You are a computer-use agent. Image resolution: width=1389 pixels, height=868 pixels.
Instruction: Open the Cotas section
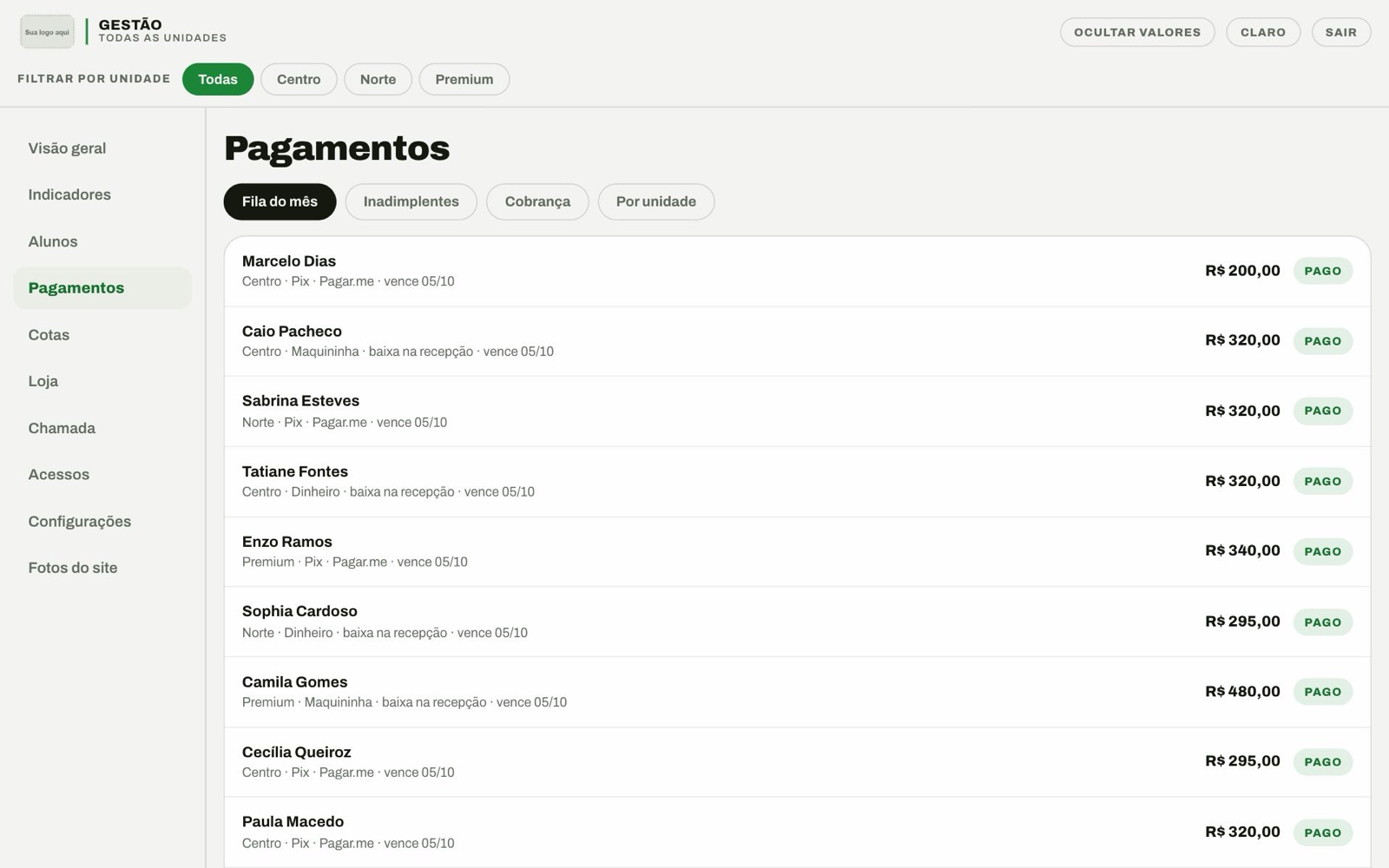[x=102, y=335]
